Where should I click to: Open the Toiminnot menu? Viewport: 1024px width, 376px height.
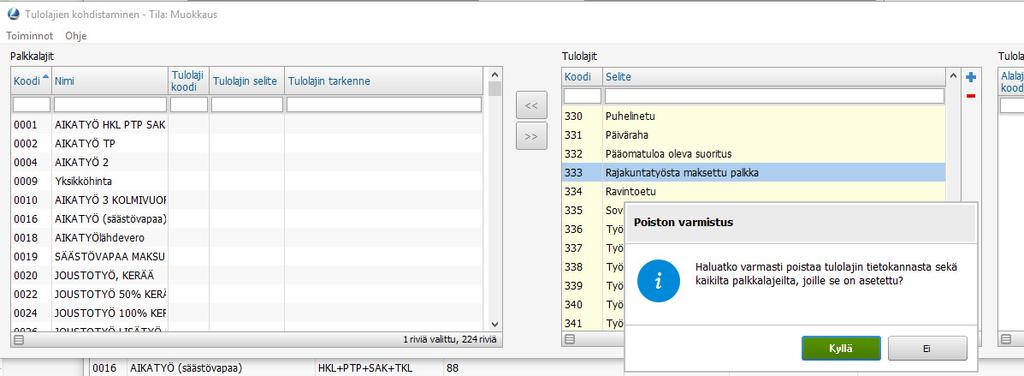29,36
